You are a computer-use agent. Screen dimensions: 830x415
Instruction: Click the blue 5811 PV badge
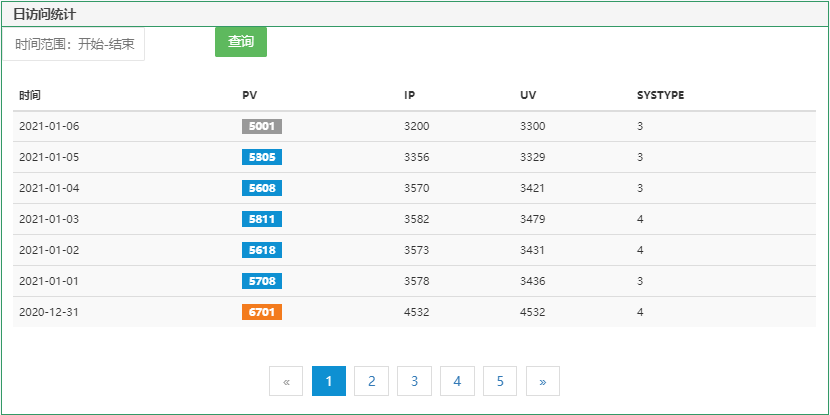pyautogui.click(x=262, y=219)
